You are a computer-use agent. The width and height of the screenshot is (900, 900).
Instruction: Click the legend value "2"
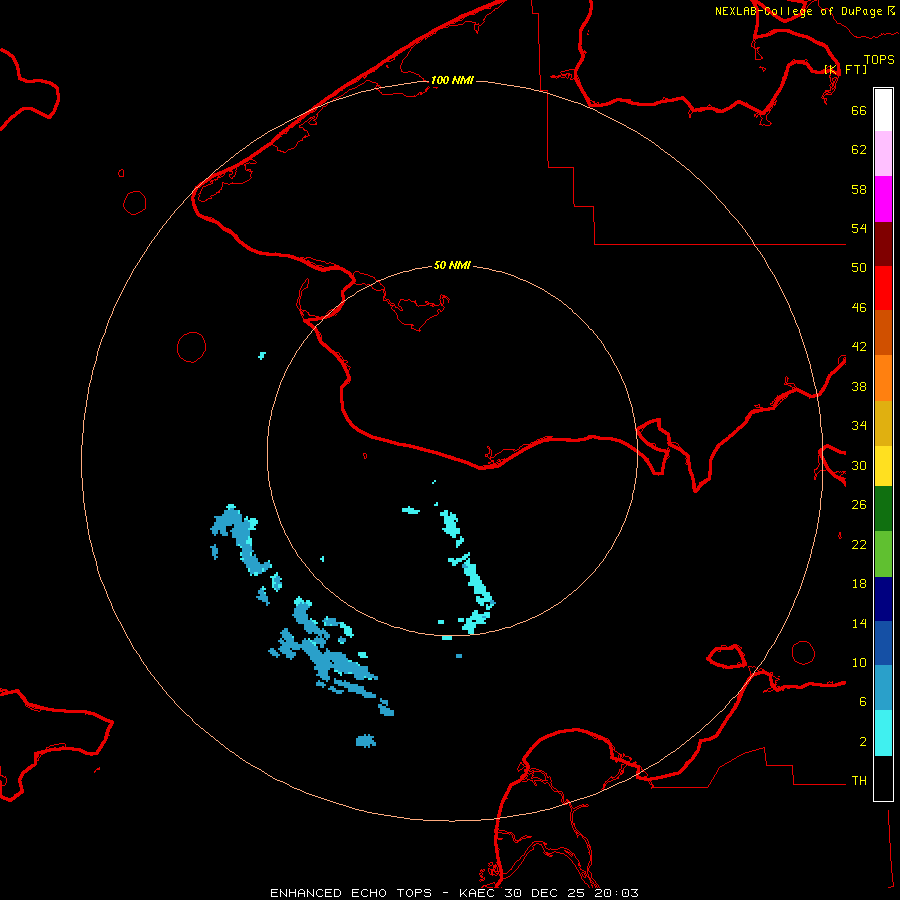point(862,742)
